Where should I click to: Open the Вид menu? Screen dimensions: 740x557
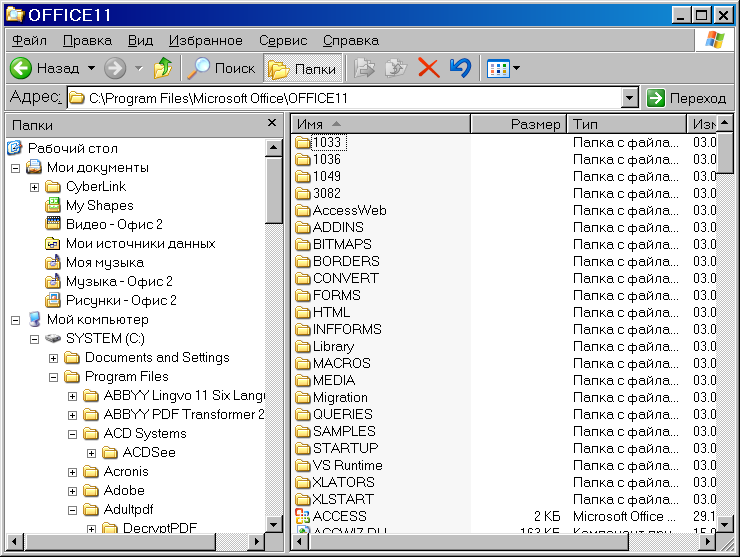click(140, 41)
